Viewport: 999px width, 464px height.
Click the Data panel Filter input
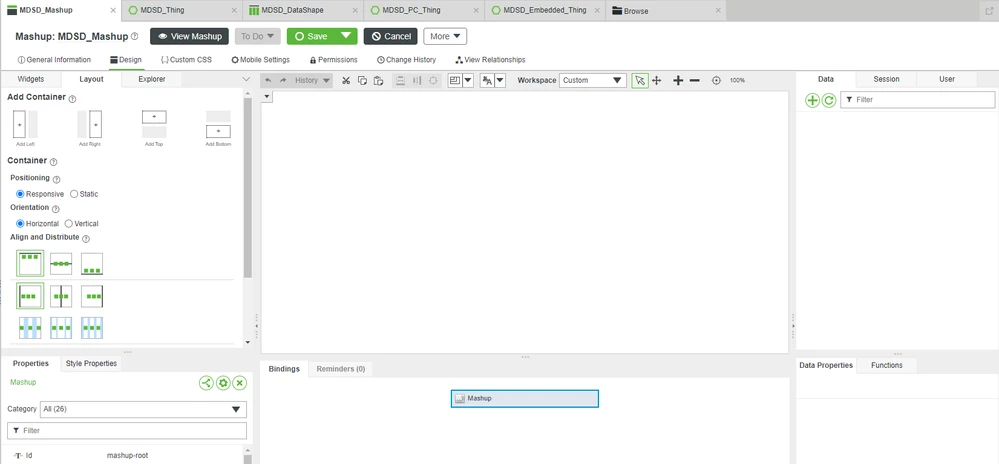[x=917, y=100]
